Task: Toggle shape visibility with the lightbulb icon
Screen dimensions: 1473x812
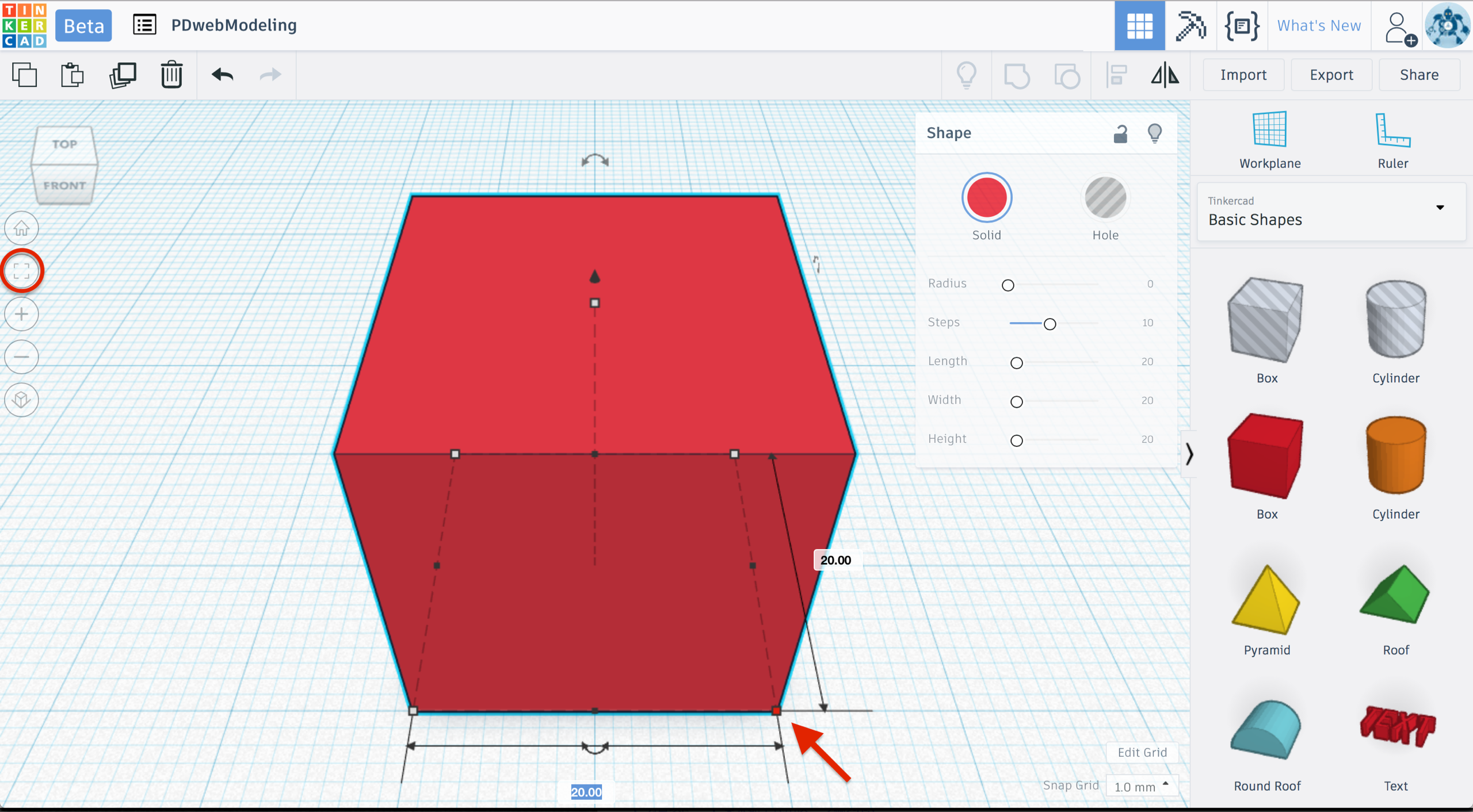Action: [1154, 133]
